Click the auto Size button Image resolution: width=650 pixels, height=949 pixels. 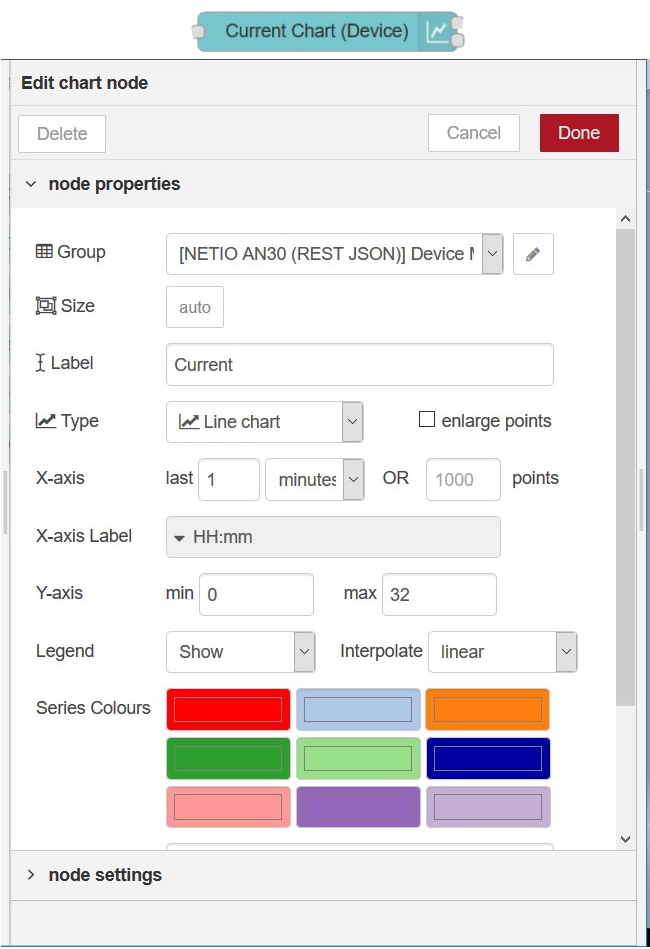coord(195,307)
